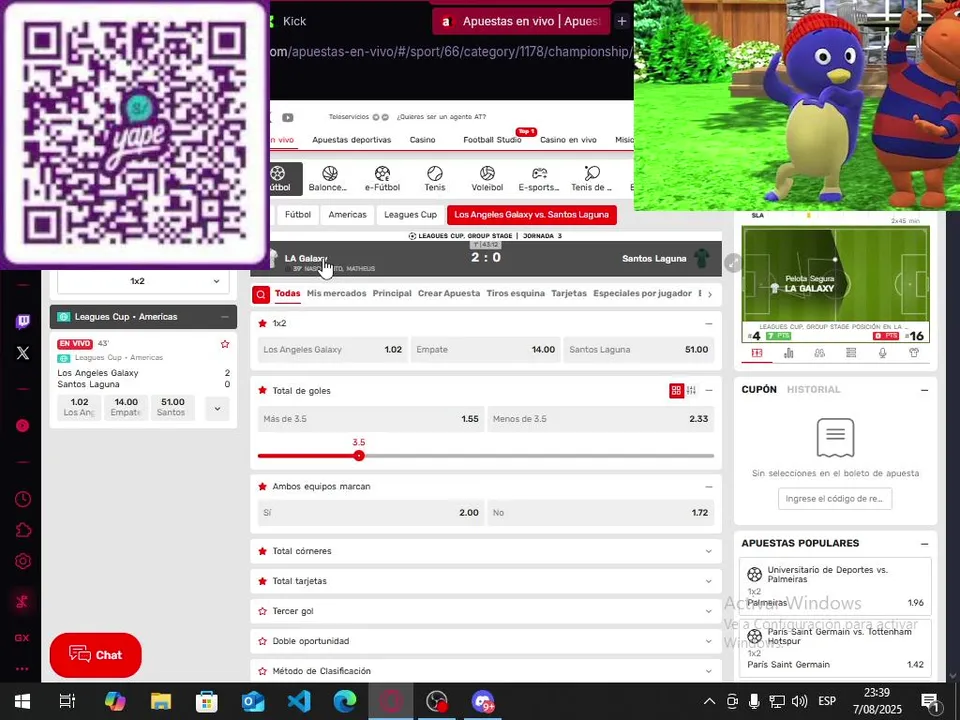Select the Baloncesto sport icon
This screenshot has width=960, height=720.
pos(329,179)
